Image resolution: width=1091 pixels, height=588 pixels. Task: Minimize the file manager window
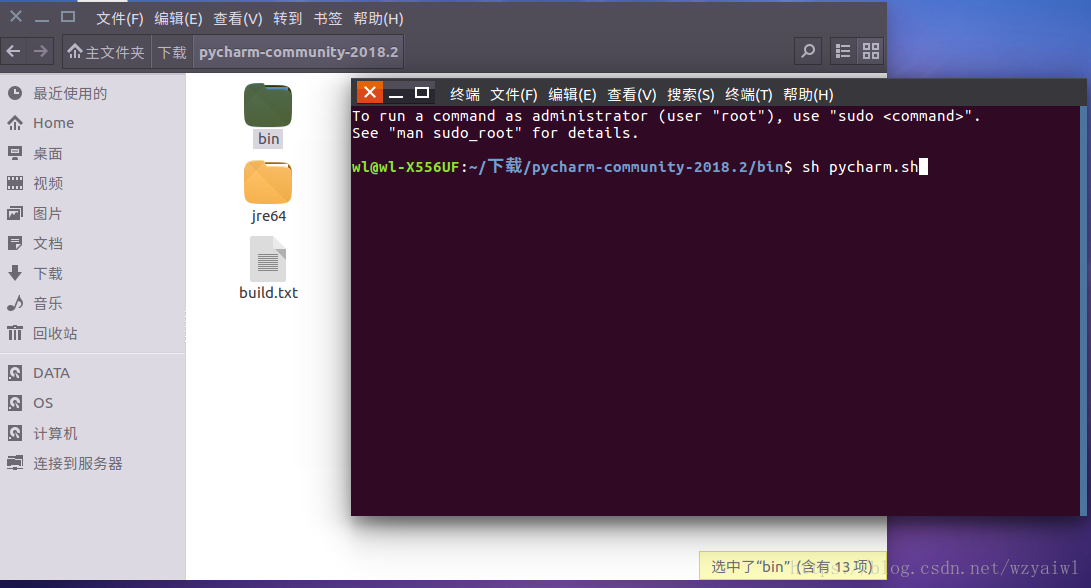click(x=42, y=18)
